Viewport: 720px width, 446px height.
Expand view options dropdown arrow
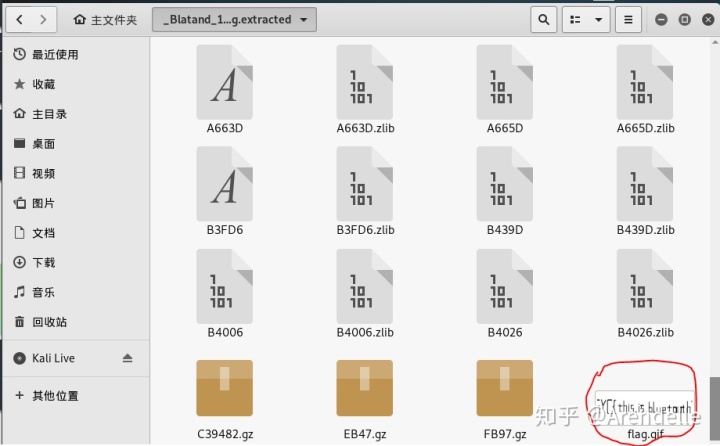click(x=598, y=20)
